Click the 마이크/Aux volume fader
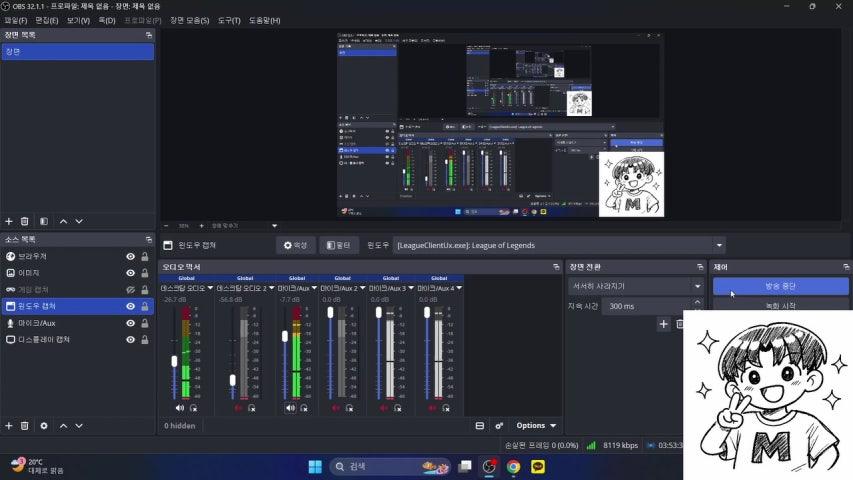Image resolution: width=853 pixels, height=480 pixels. click(x=285, y=336)
